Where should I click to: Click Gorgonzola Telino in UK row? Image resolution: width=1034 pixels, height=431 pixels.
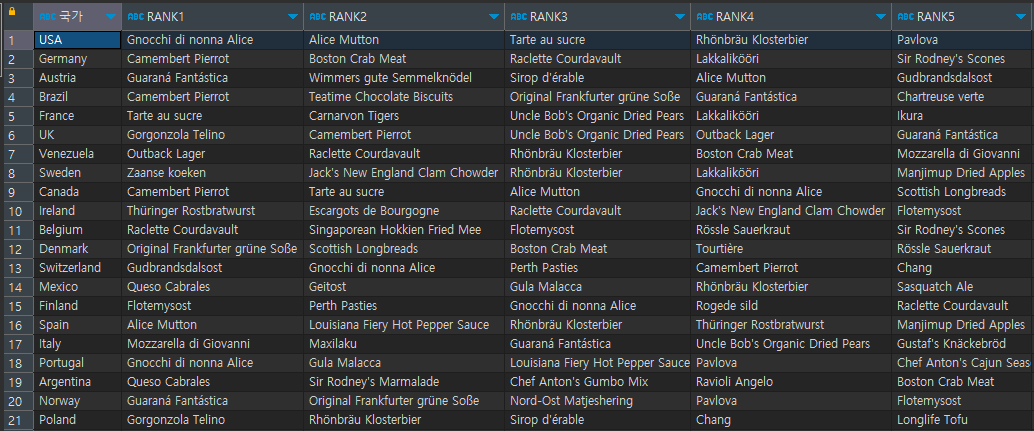[212, 135]
